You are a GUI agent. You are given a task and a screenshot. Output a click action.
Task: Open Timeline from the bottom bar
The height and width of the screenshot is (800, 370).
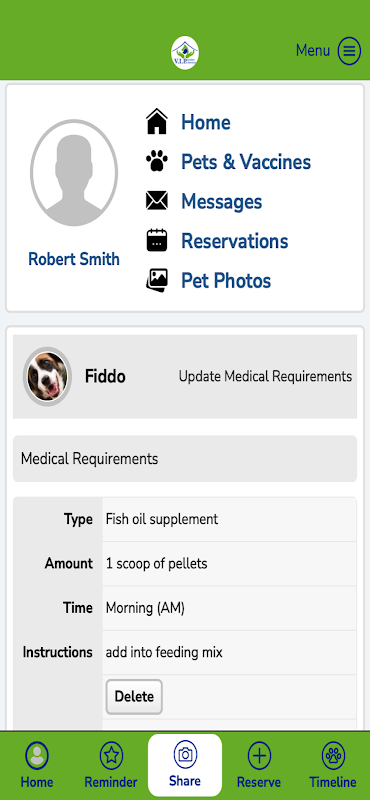[x=333, y=765]
